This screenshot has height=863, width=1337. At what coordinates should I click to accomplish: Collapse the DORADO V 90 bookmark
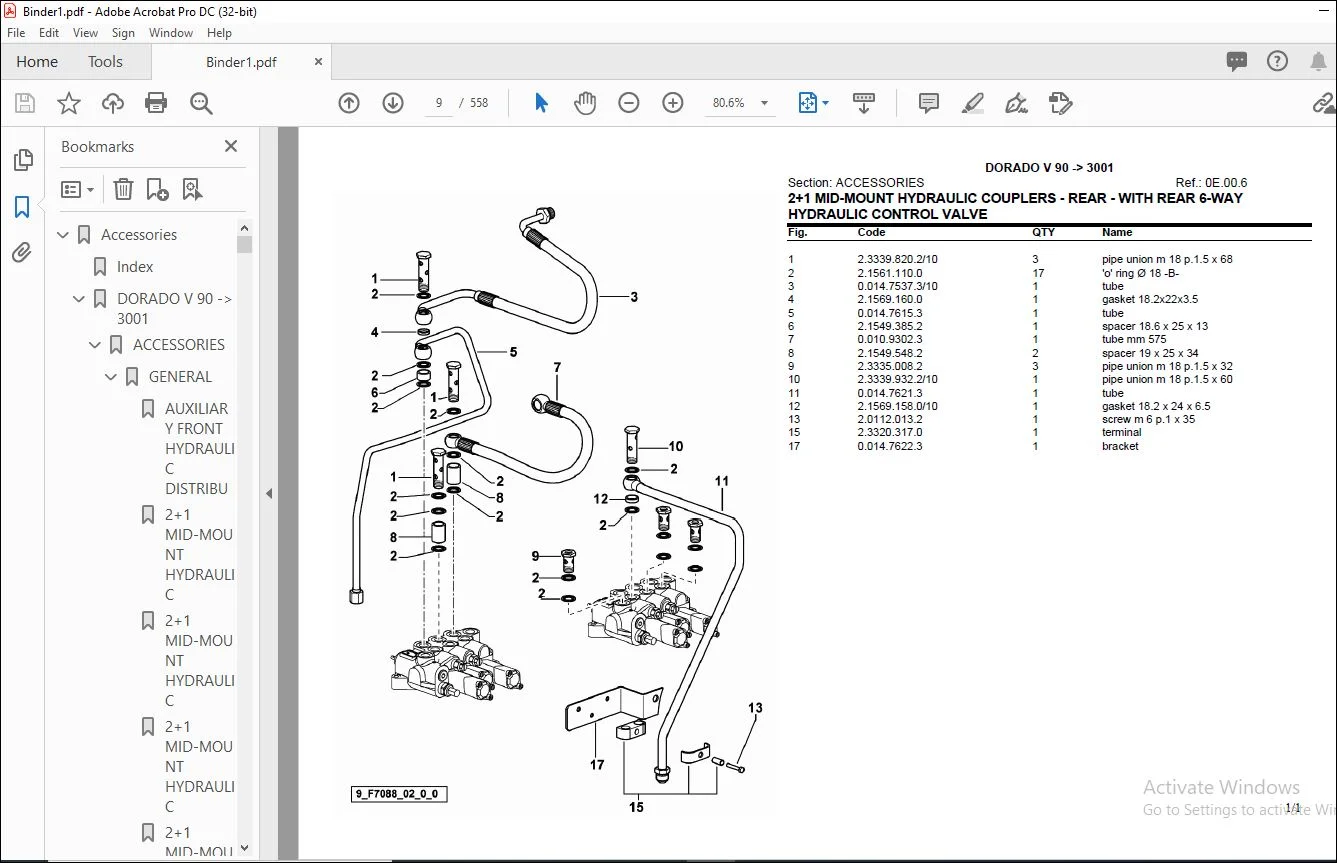point(80,299)
